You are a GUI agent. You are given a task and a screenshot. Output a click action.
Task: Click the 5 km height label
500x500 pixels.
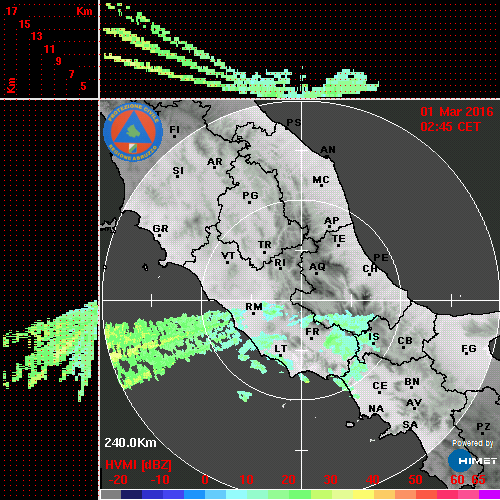(x=83, y=86)
